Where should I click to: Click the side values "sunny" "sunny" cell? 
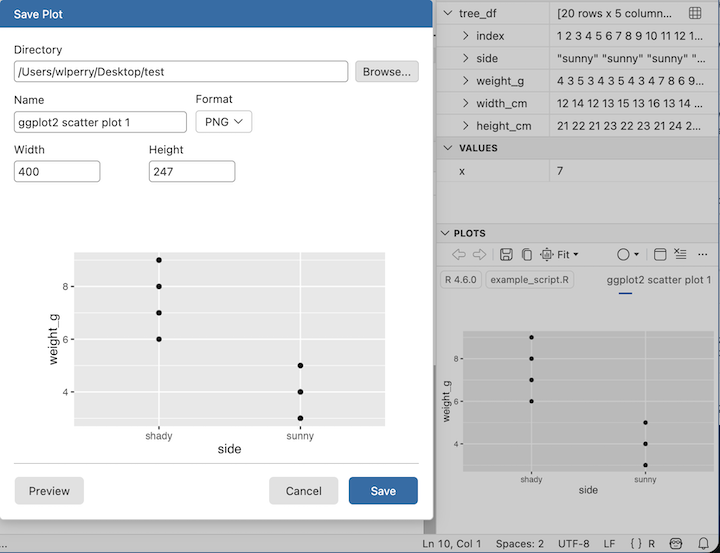(631, 58)
